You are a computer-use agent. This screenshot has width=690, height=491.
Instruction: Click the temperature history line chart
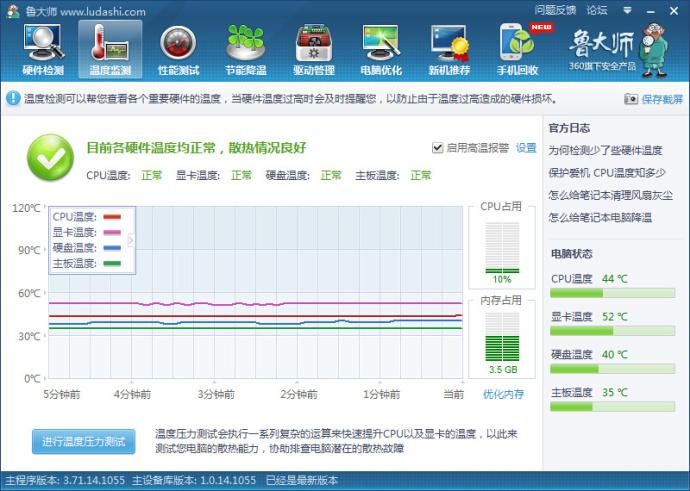255,292
